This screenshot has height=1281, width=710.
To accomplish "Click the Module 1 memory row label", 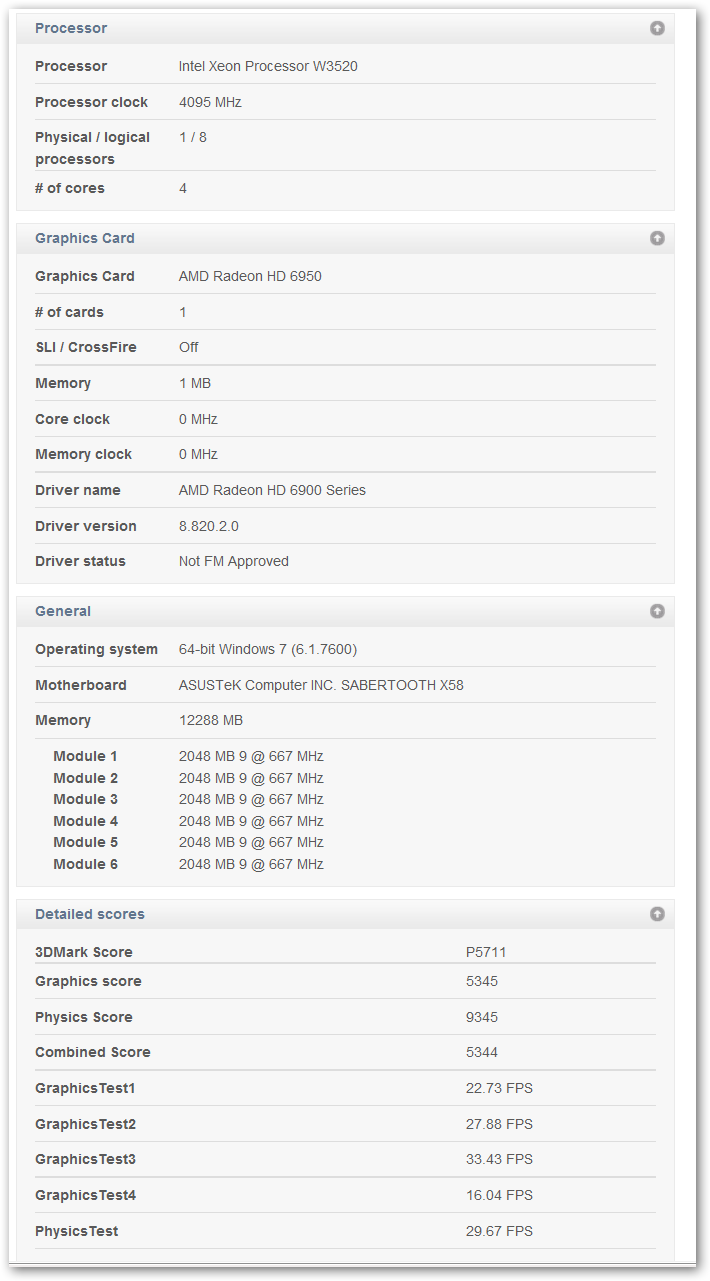I will pos(86,756).
